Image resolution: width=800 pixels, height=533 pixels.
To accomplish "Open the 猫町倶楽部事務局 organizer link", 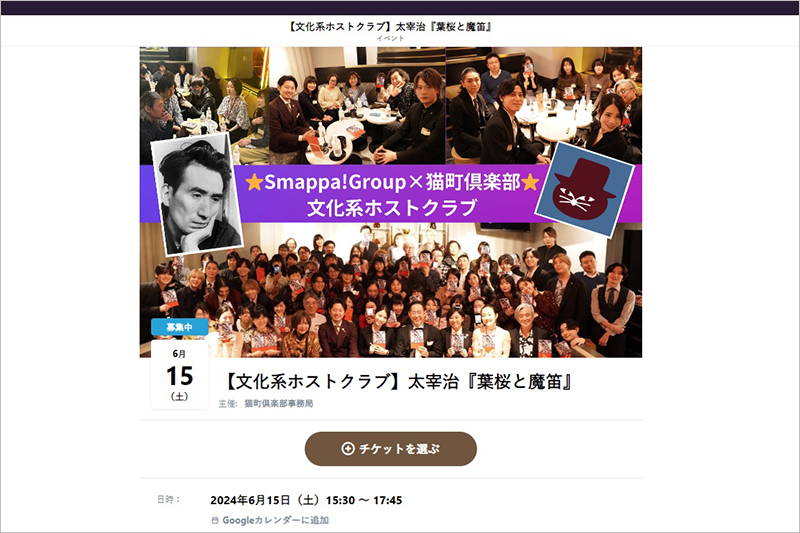I will (279, 403).
